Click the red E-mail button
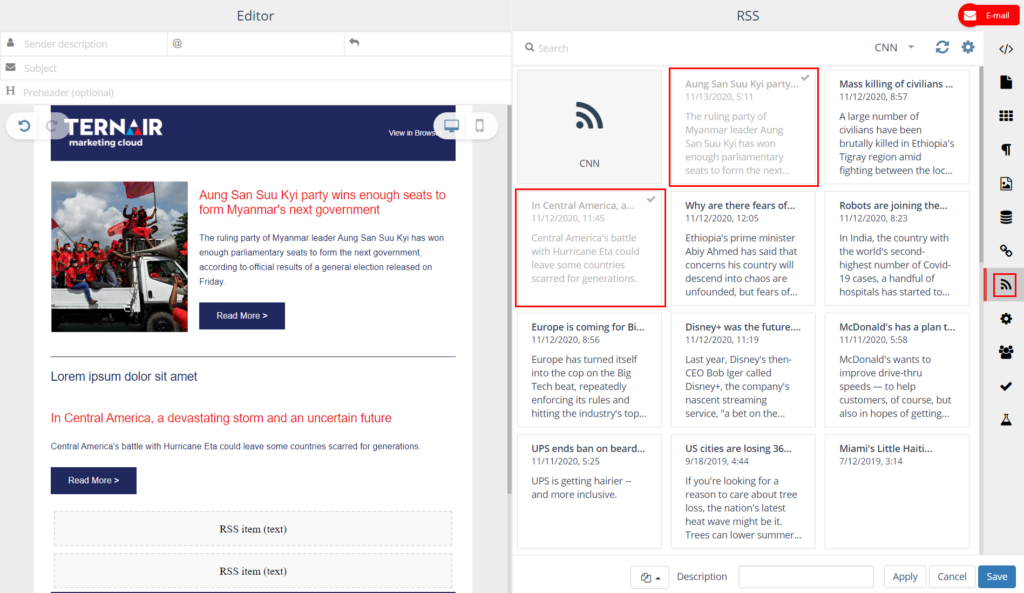This screenshot has width=1024, height=593. coord(989,15)
